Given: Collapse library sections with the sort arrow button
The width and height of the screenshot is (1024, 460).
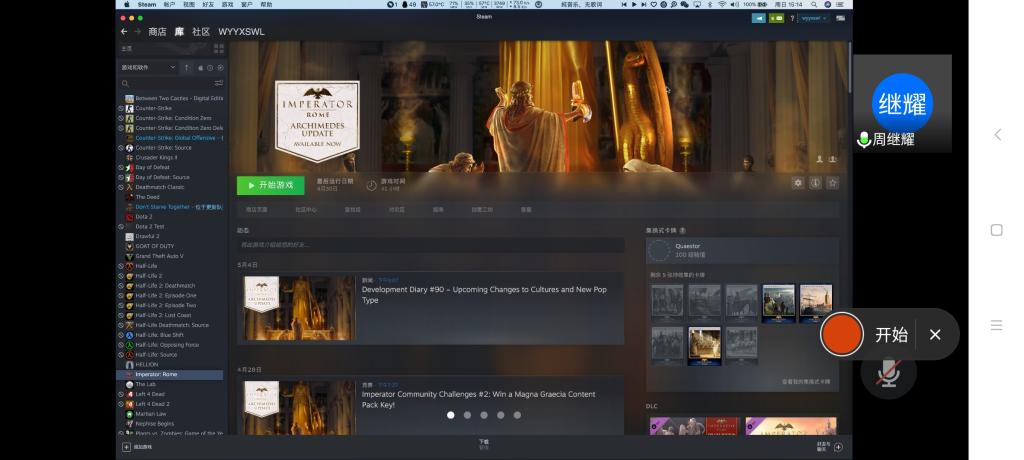Looking at the screenshot, I should pos(186,67).
